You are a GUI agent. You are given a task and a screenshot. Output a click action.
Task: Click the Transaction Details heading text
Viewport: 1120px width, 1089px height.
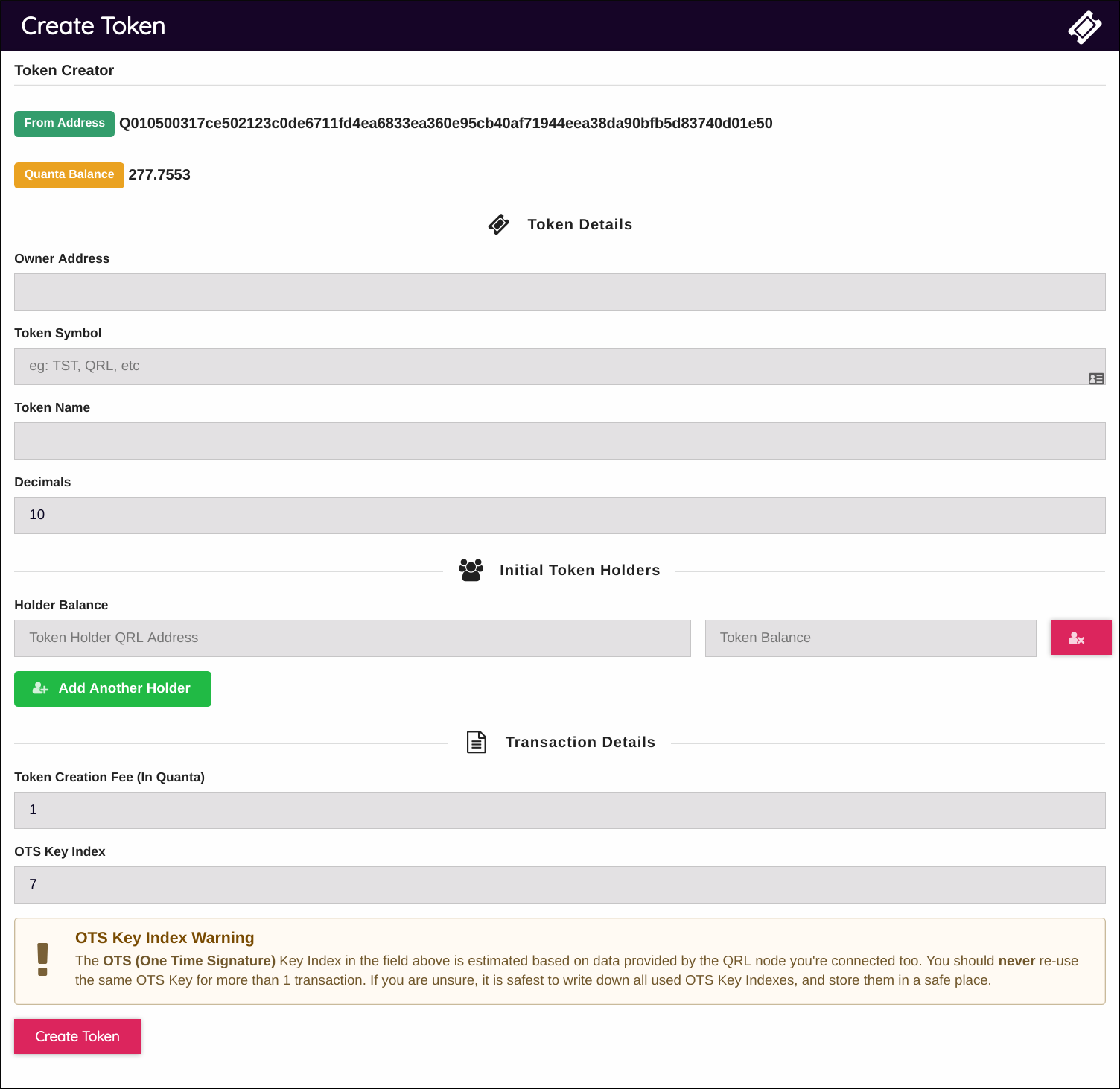tap(580, 742)
